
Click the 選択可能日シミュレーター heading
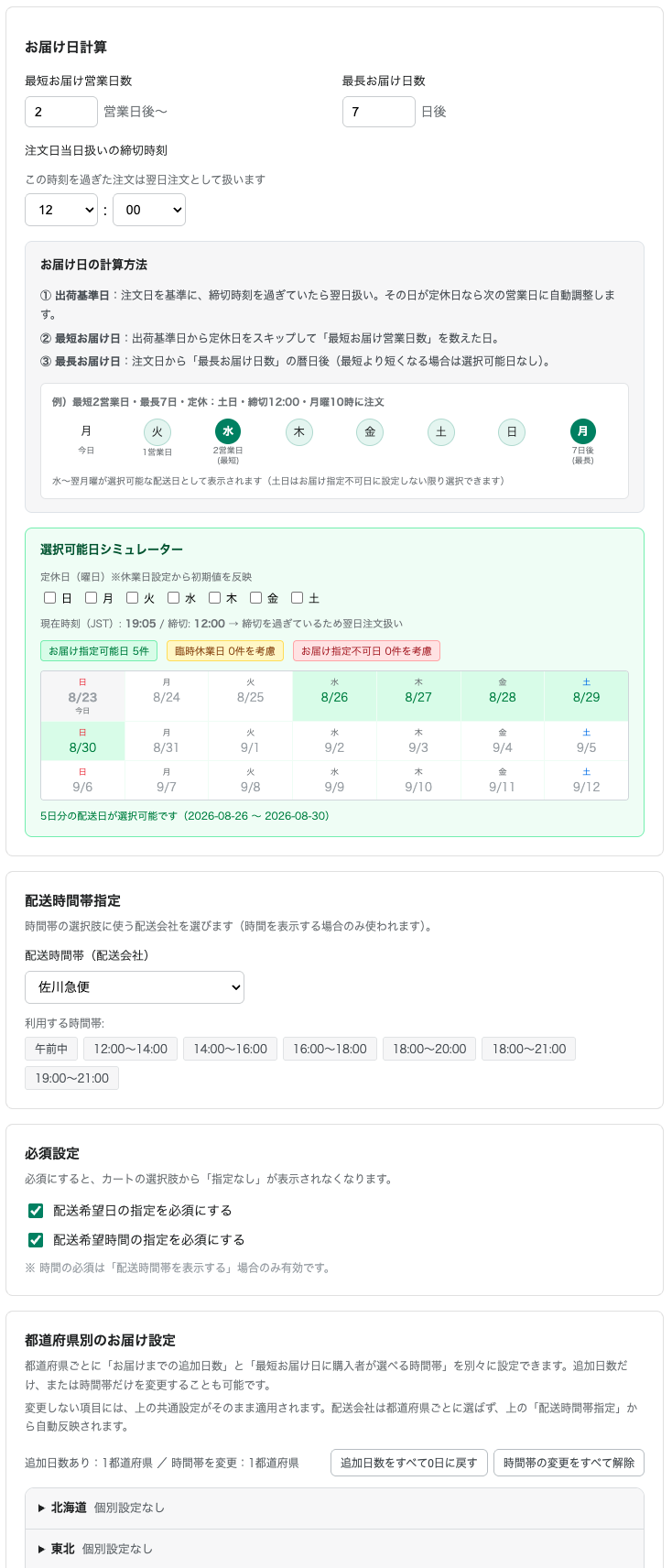112,550
